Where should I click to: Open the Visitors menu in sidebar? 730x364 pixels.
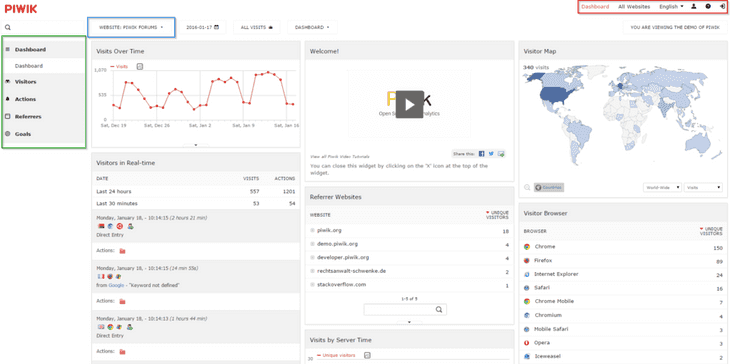tap(44, 82)
